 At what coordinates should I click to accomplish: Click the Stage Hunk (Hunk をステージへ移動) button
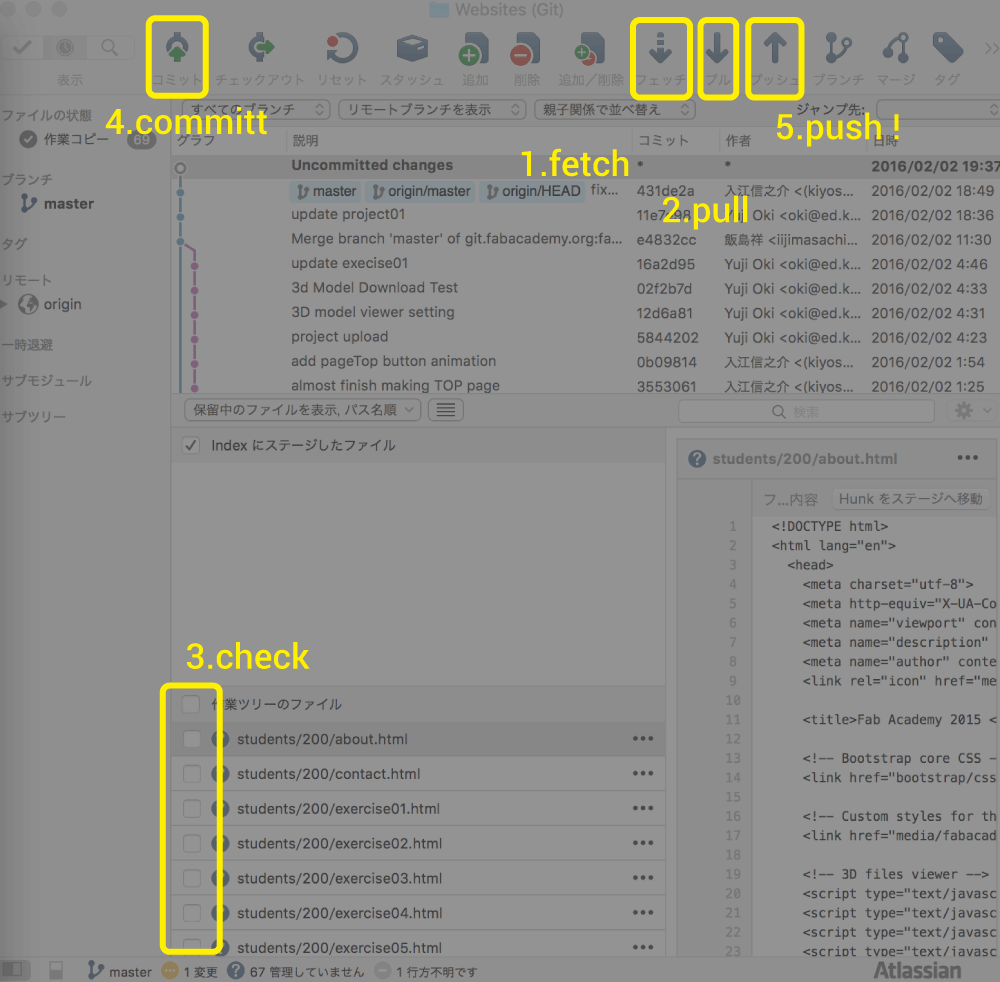tap(910, 499)
